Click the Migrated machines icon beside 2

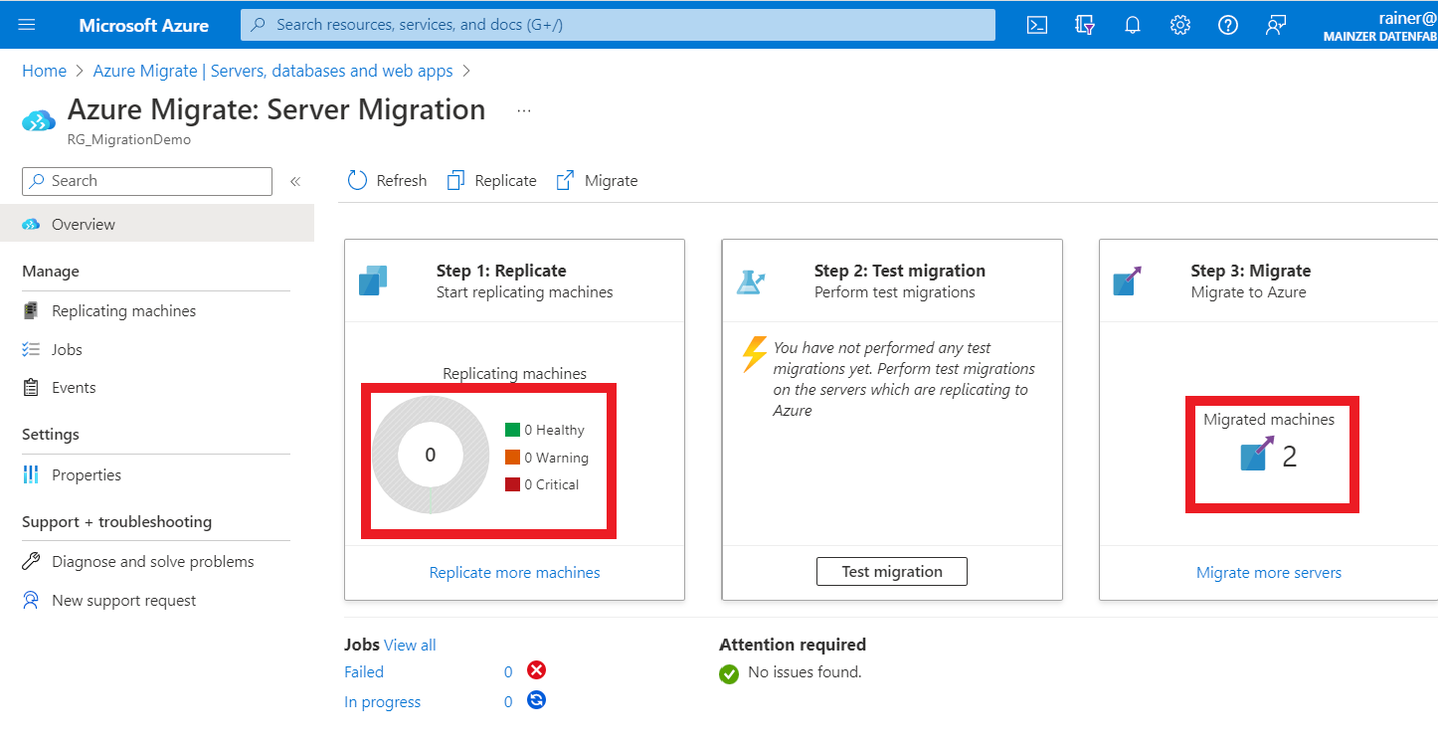[1257, 455]
